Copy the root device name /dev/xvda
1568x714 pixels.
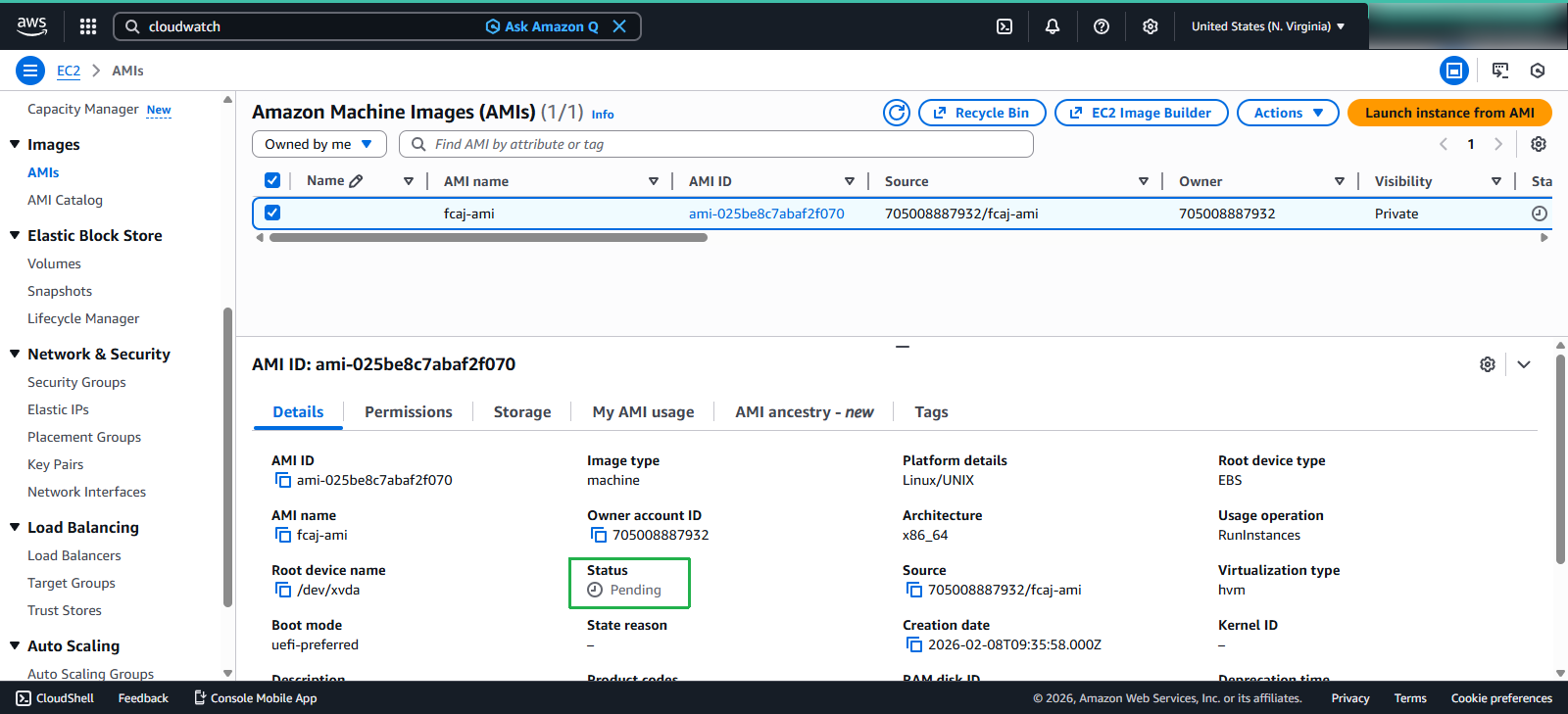click(x=283, y=590)
